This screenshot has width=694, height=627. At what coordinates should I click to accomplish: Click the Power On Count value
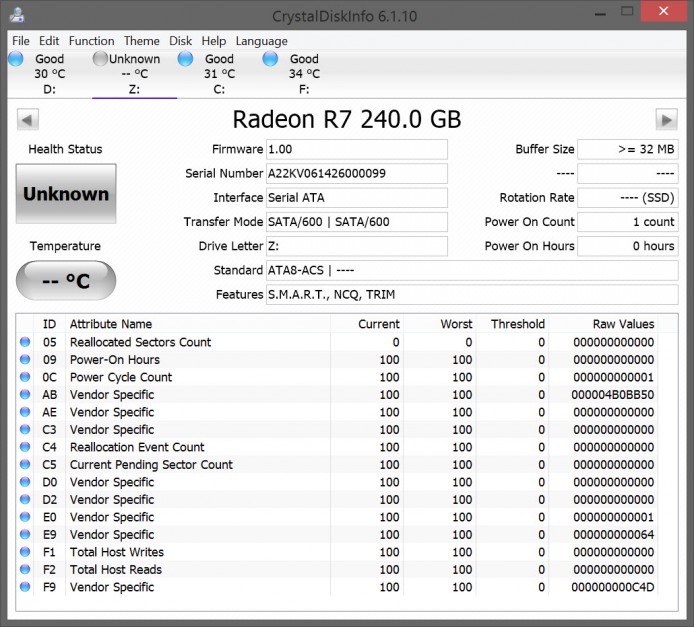click(x=628, y=222)
